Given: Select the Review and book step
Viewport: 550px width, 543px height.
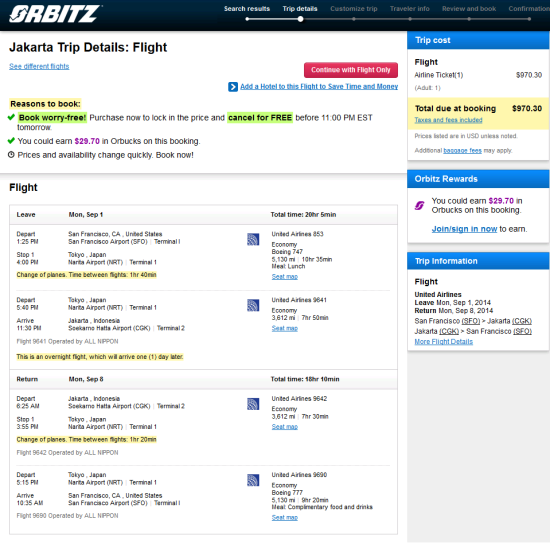Looking at the screenshot, I should pyautogui.click(x=469, y=9).
